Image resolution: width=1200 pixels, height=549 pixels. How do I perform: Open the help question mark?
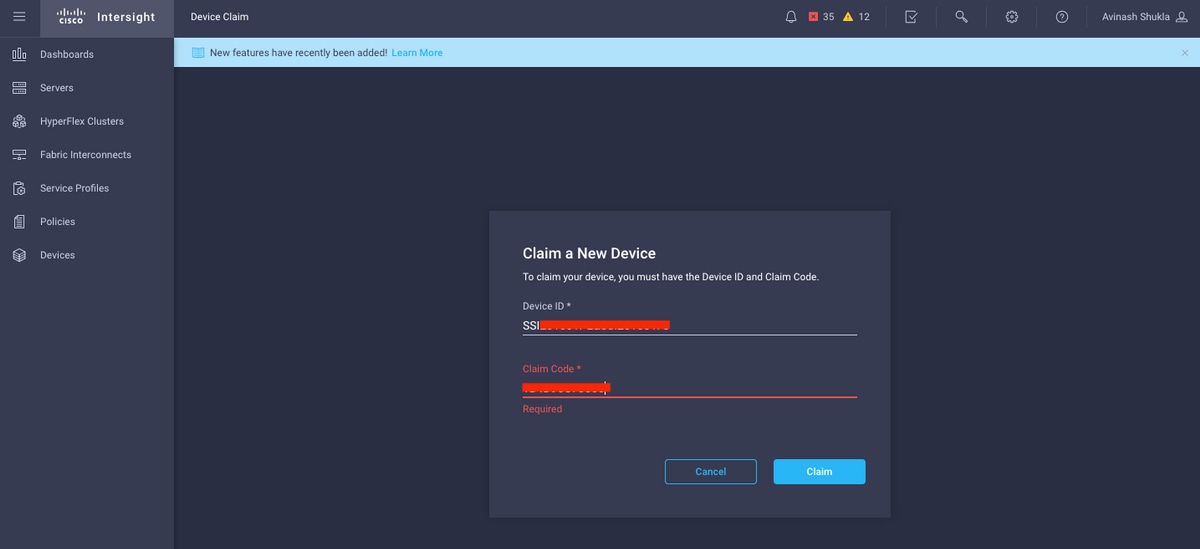(x=1062, y=17)
